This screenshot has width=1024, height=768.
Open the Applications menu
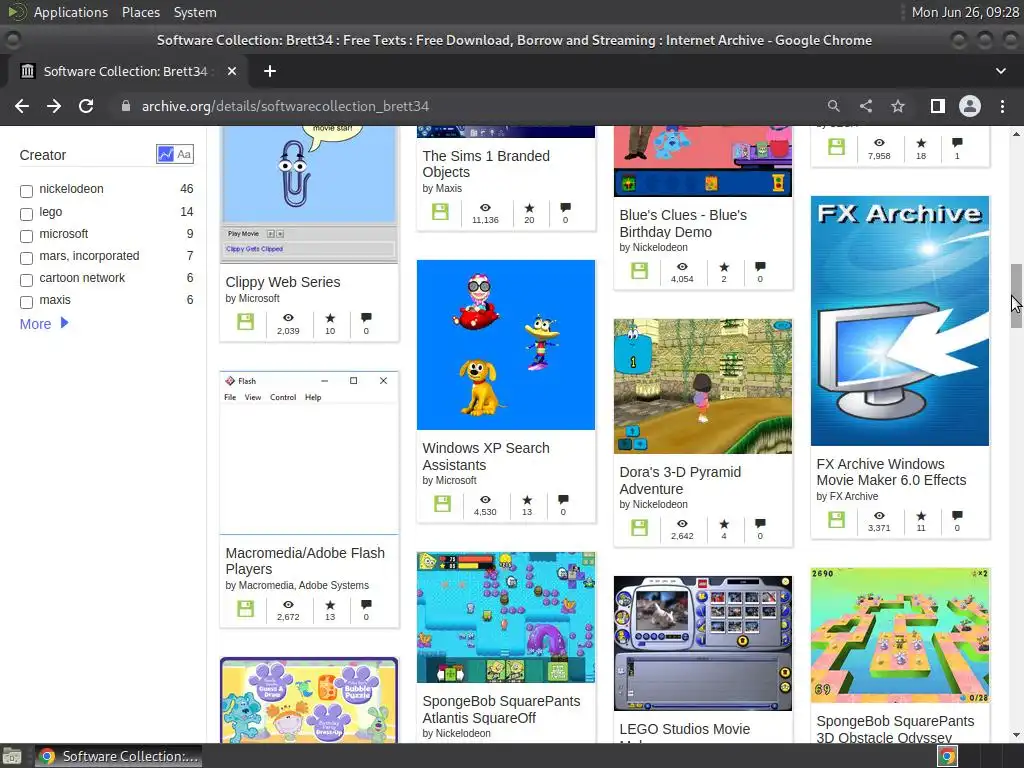tap(71, 12)
